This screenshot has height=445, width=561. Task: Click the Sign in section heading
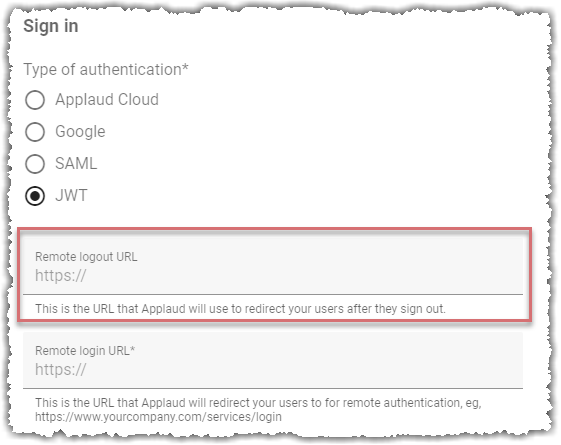[x=50, y=26]
